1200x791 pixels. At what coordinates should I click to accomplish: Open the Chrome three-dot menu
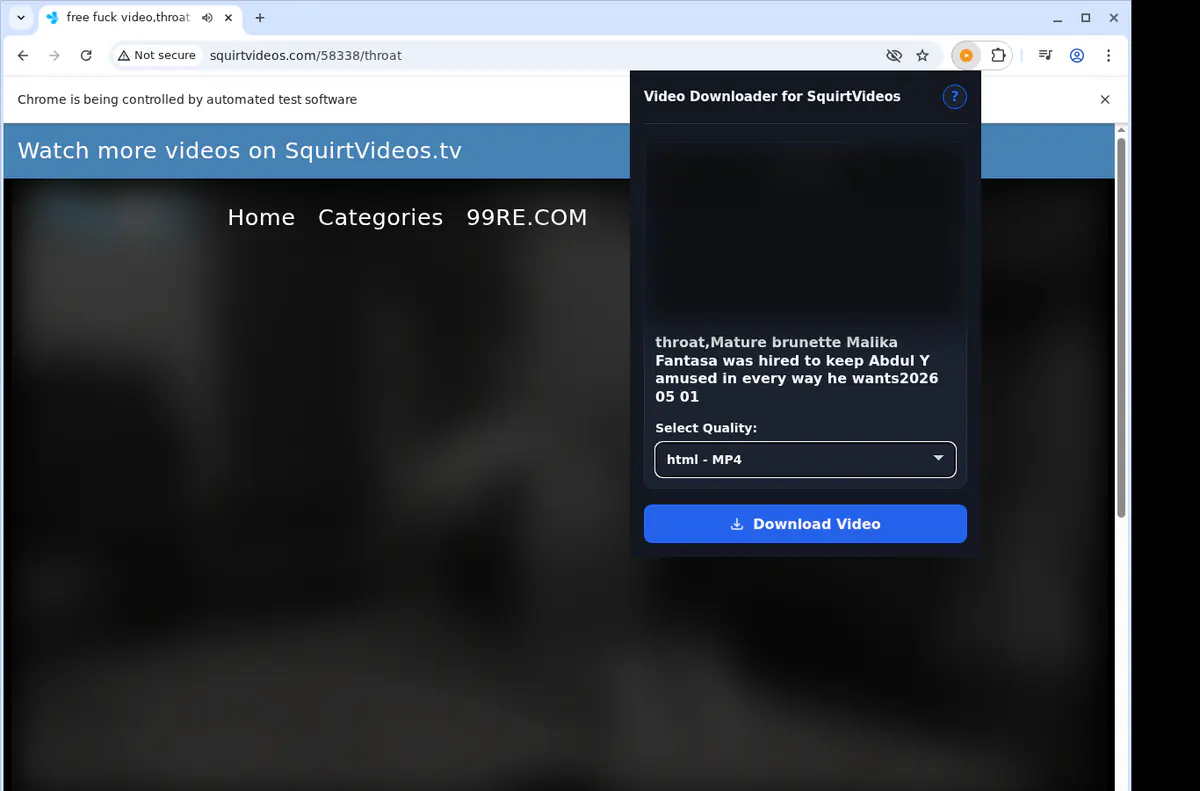click(x=1108, y=56)
